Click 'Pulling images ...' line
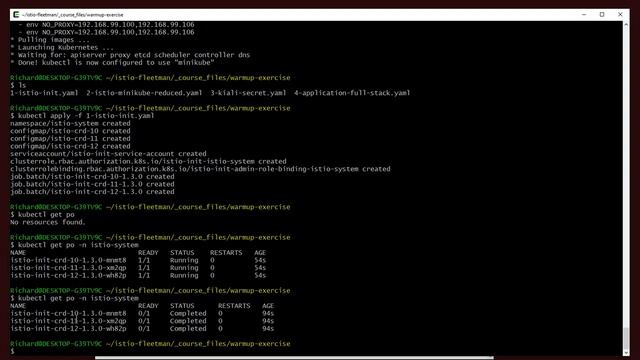Image resolution: width=640 pixels, height=360 pixels. click(x=50, y=40)
